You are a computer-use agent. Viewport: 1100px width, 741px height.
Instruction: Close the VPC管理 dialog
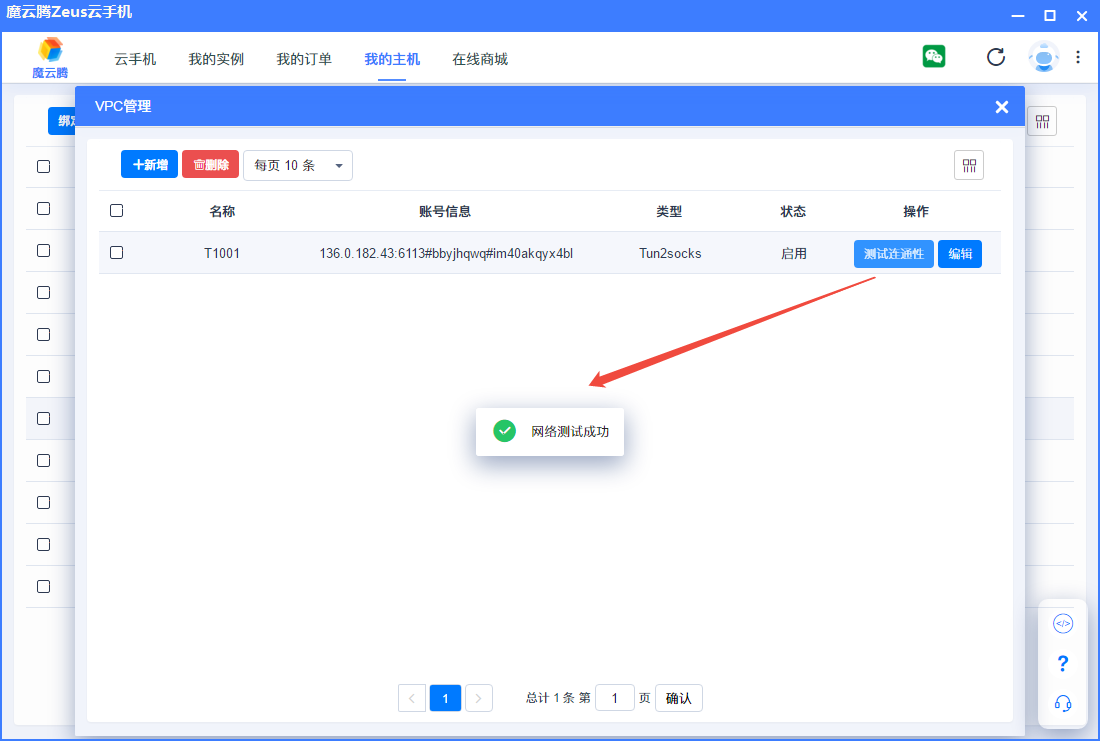click(1001, 107)
